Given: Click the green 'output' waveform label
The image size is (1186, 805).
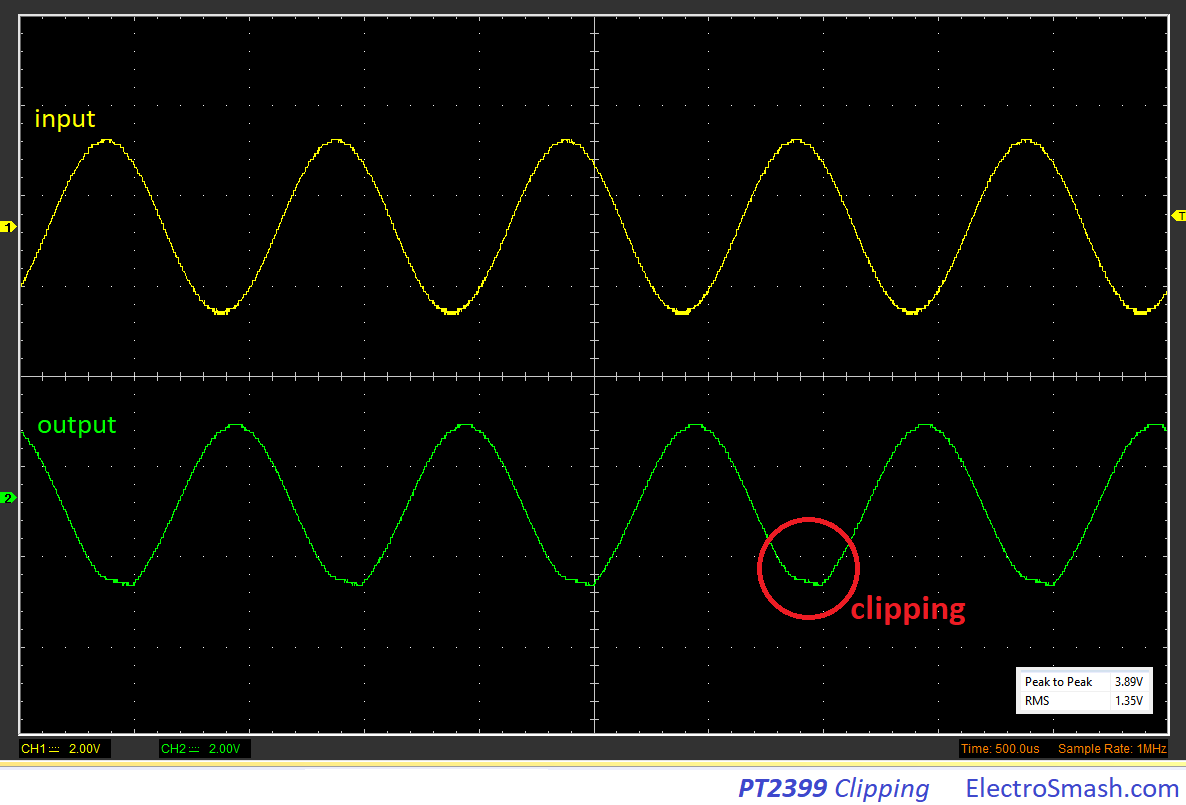Looking at the screenshot, I should tap(77, 425).
